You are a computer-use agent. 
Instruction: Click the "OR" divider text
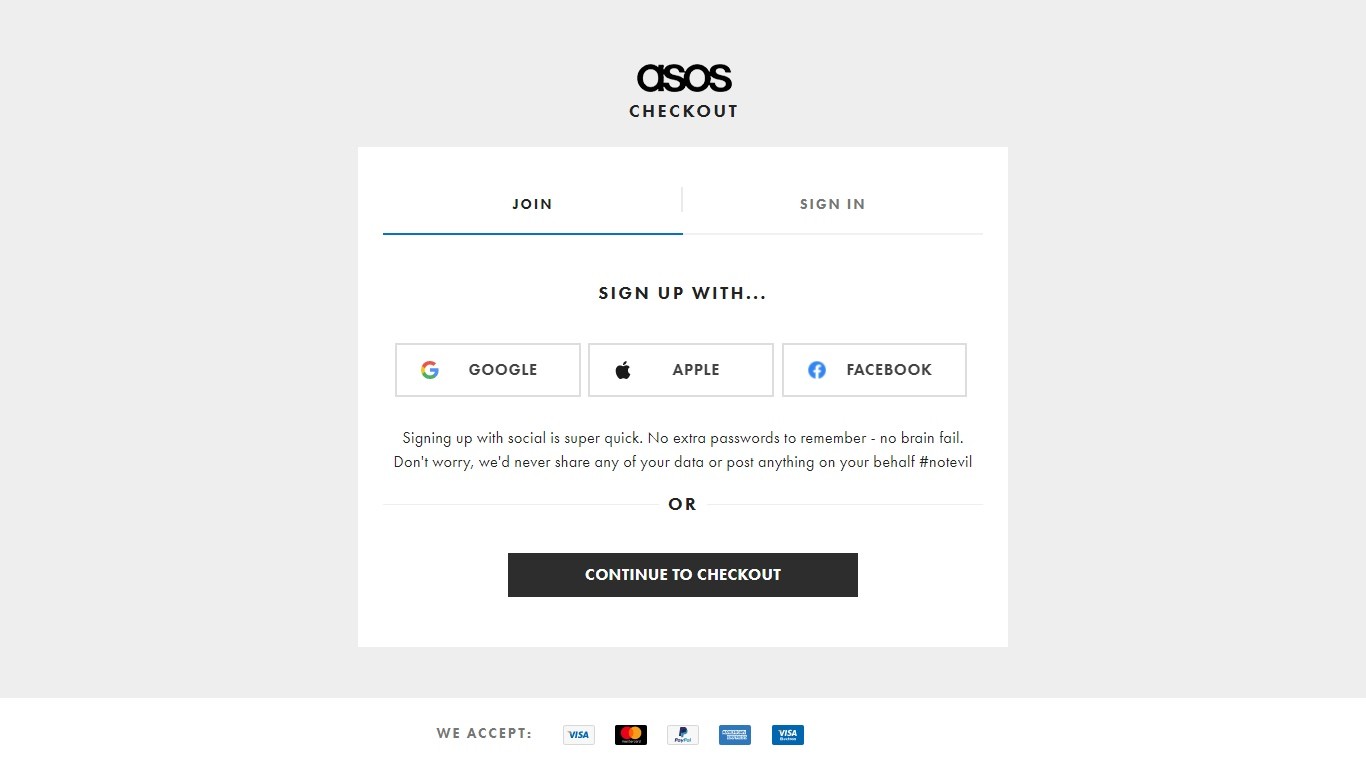(683, 504)
